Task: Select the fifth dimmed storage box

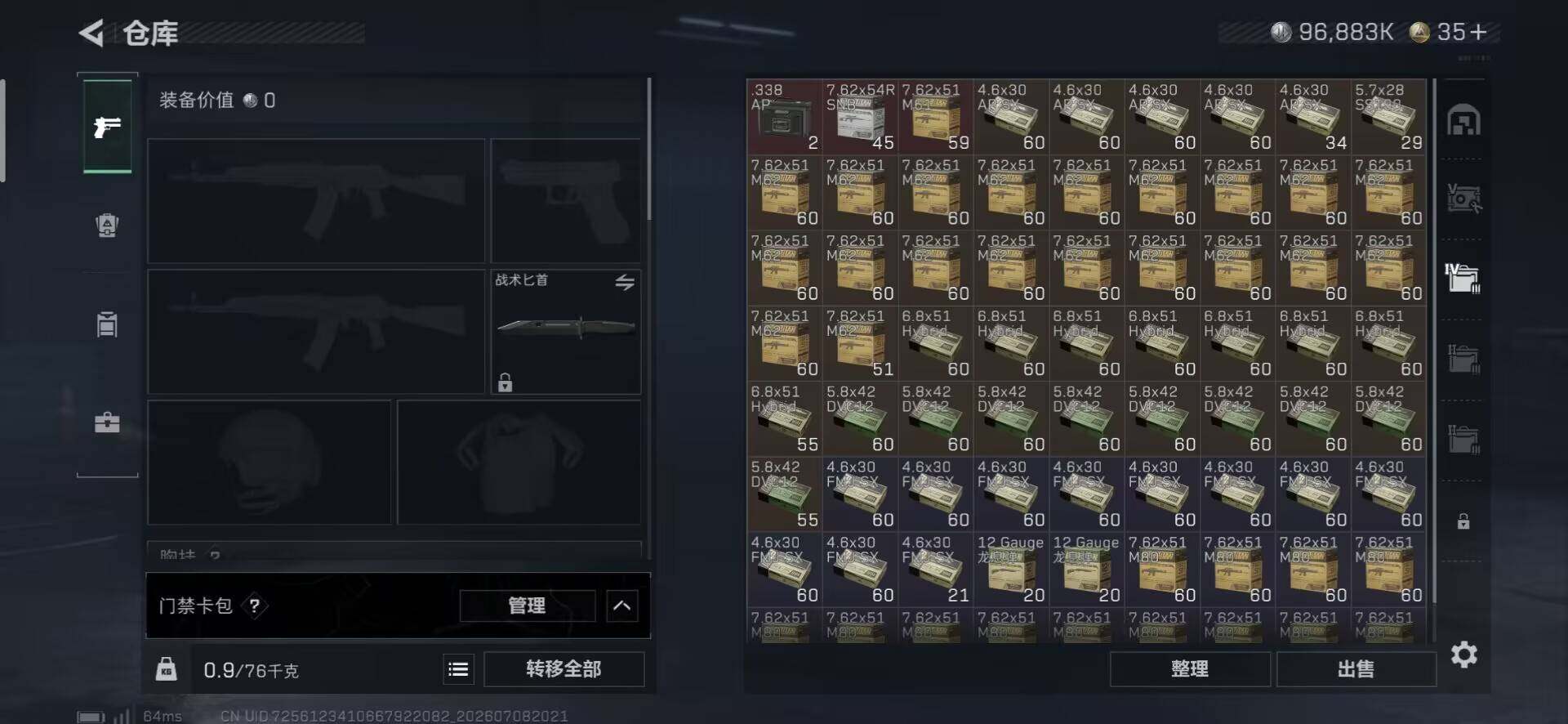Action: point(1463,438)
